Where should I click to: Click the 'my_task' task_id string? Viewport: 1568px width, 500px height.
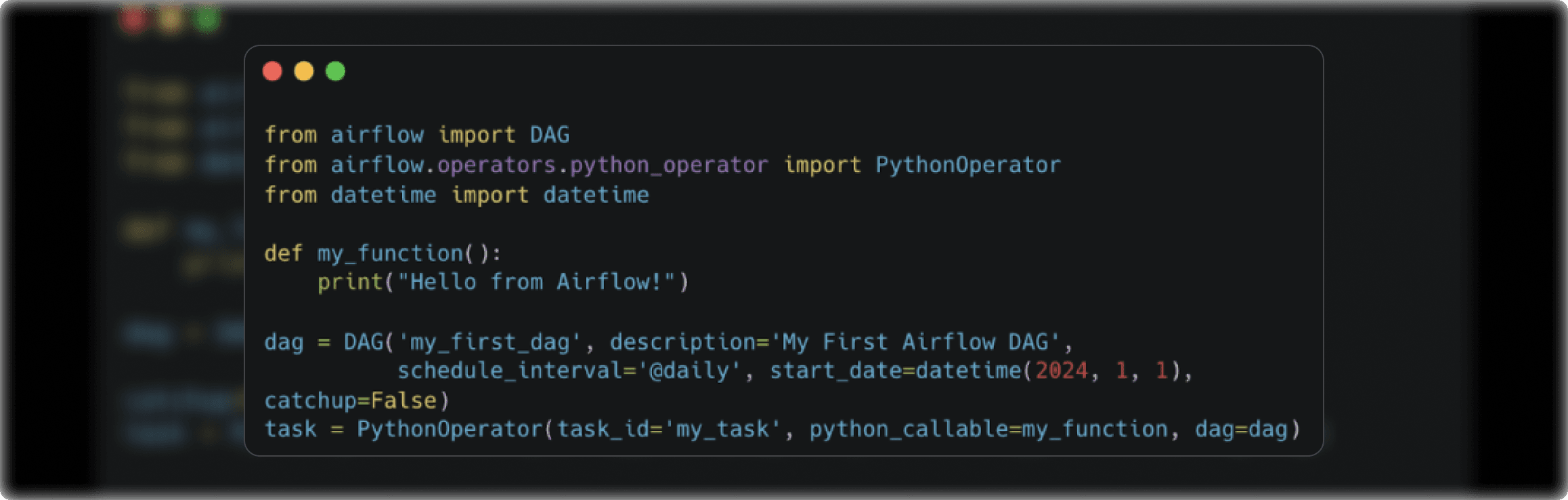coord(722,430)
